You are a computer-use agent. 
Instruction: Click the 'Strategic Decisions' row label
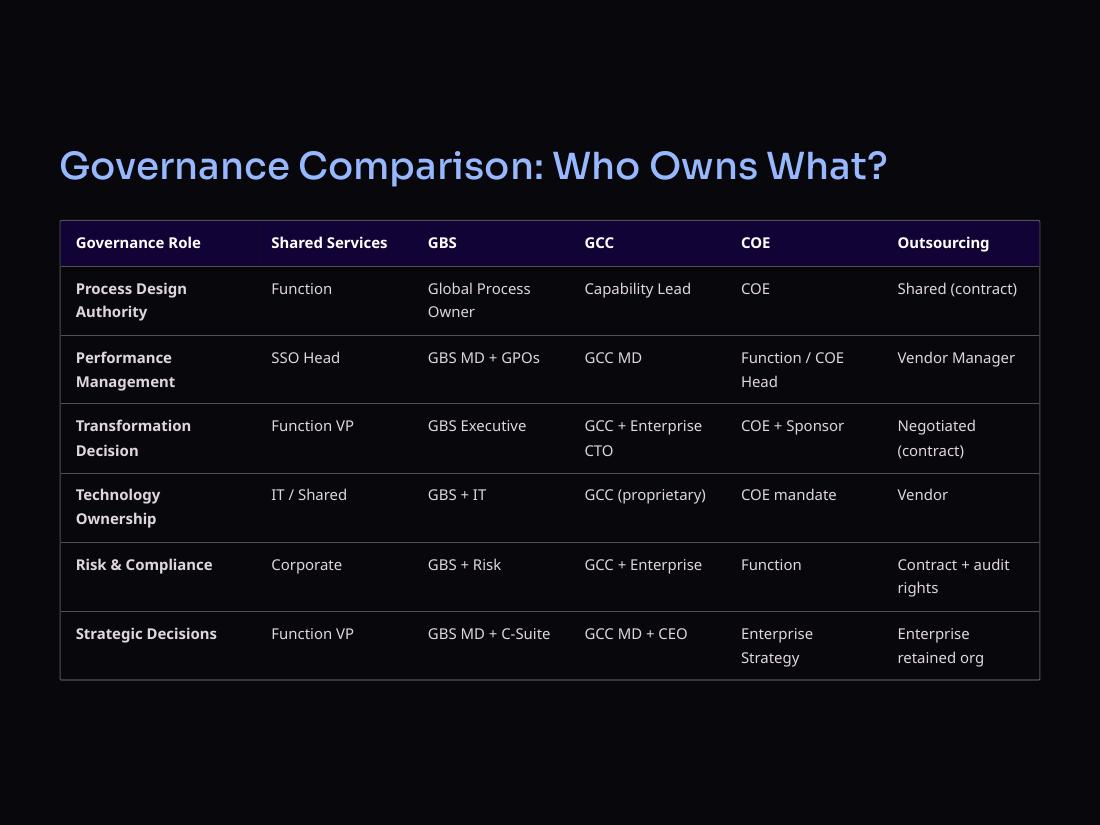point(146,633)
